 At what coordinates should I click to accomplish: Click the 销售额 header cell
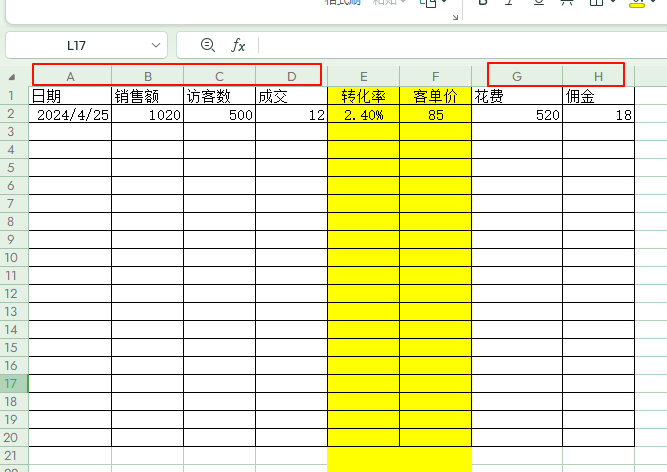(148, 96)
